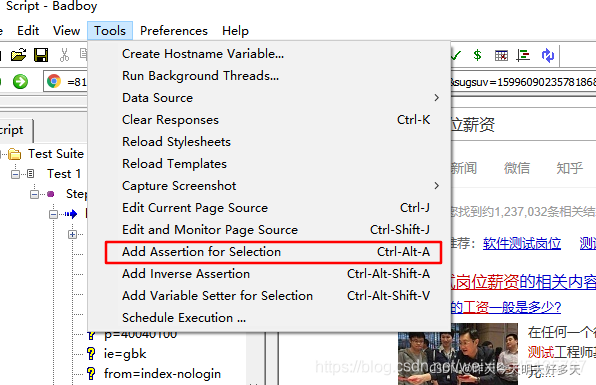Open the 新闻 tab on webpage

point(464,168)
